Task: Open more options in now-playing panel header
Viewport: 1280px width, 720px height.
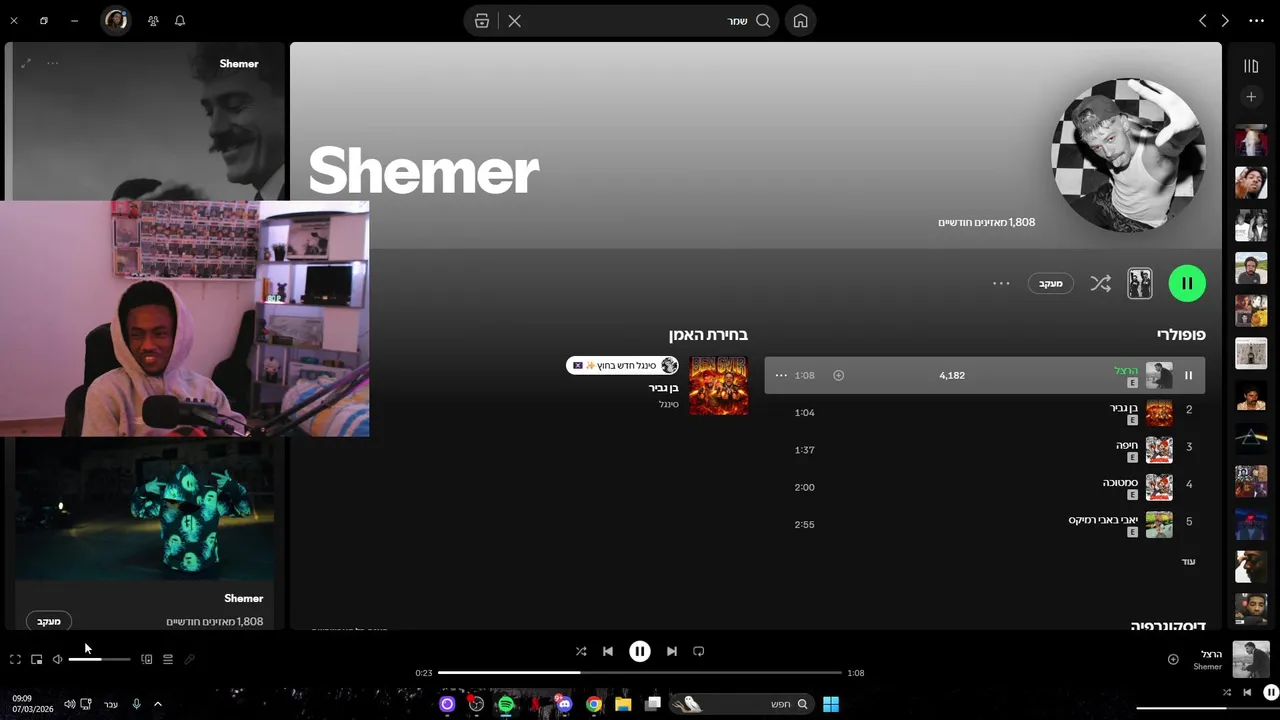Action: [x=52, y=63]
